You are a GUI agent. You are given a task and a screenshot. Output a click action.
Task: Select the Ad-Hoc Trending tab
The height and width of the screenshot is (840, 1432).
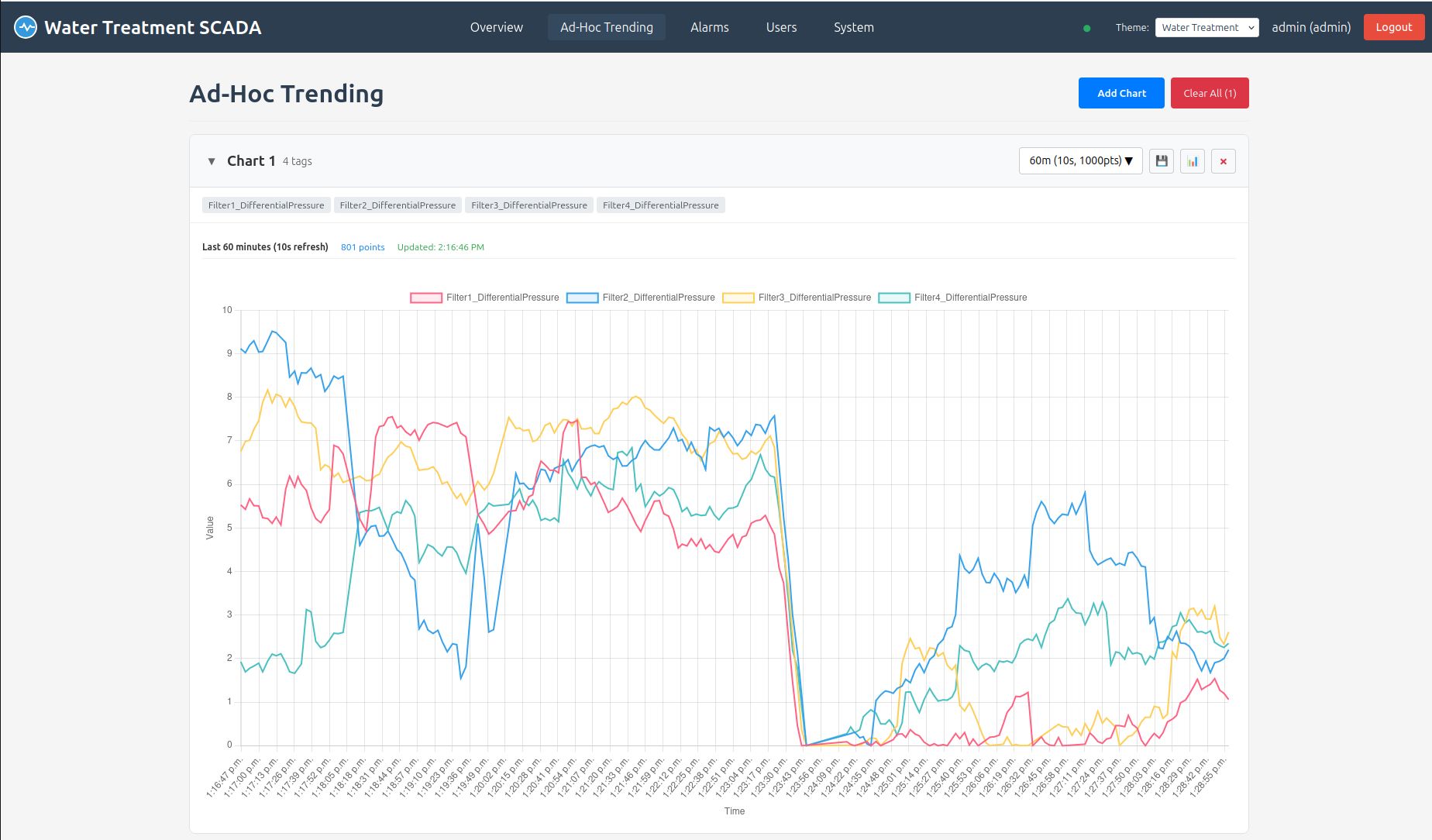click(x=607, y=27)
